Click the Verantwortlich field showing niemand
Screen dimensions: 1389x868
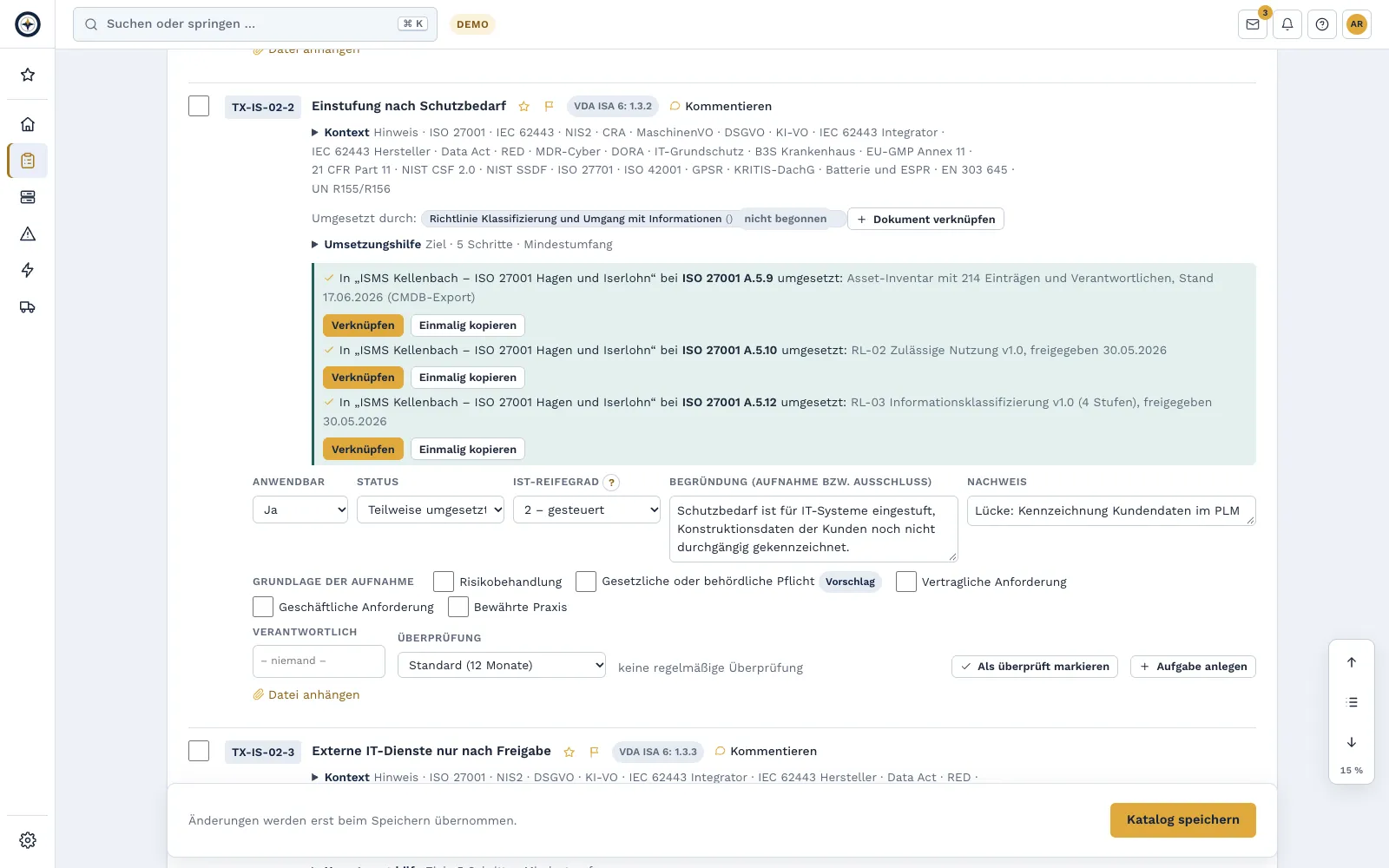319,661
